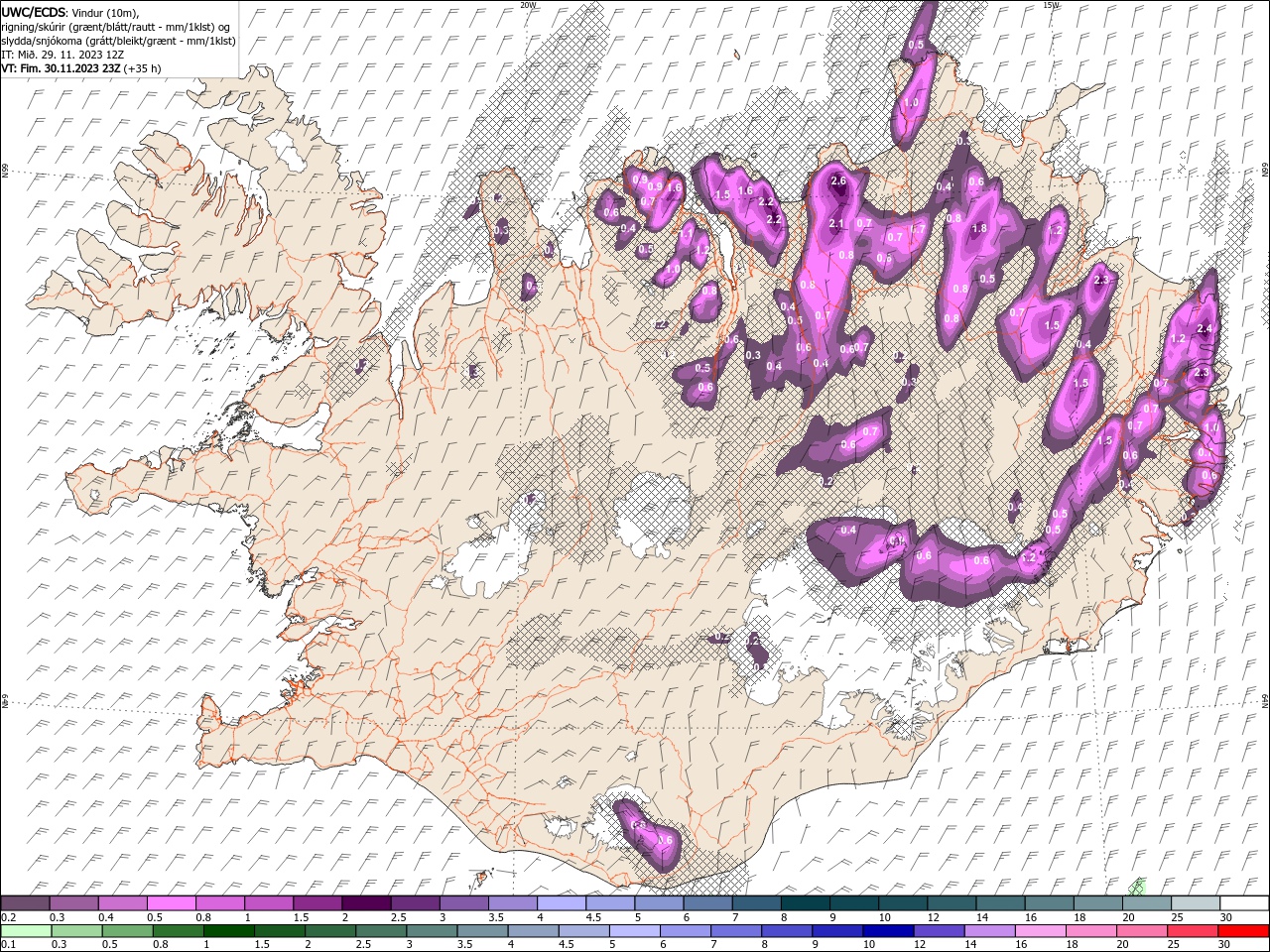
Task: Pick the lavender 4–4.5 snow legend swatch
Action: point(562,903)
